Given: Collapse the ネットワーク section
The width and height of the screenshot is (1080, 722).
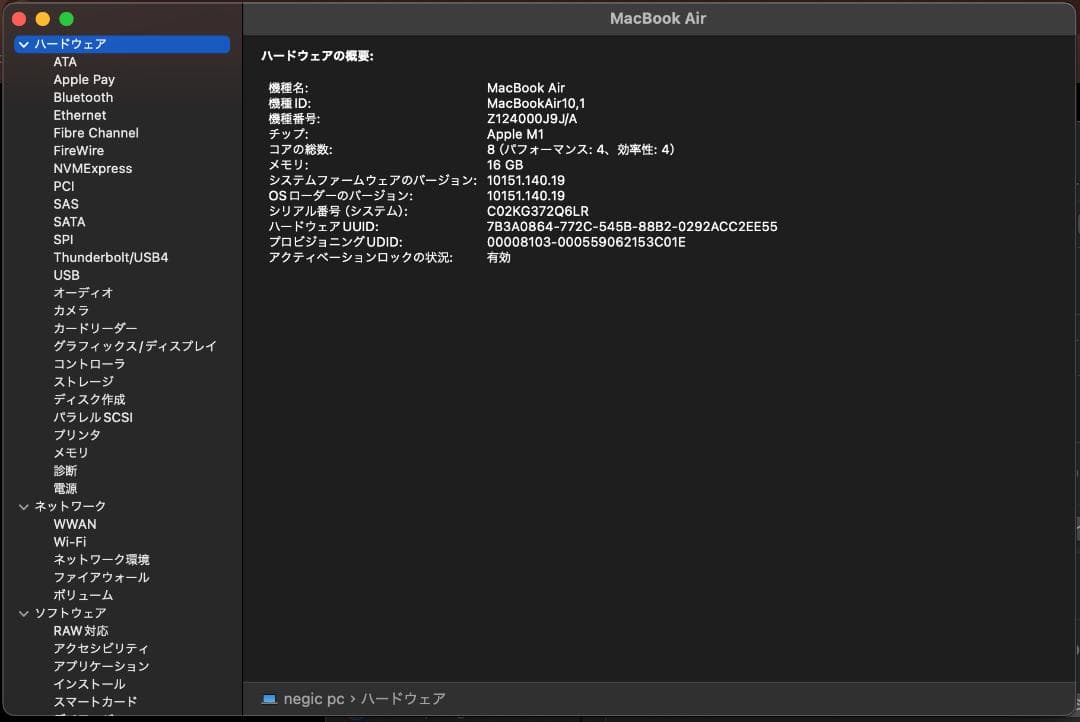Looking at the screenshot, I should click(23, 506).
